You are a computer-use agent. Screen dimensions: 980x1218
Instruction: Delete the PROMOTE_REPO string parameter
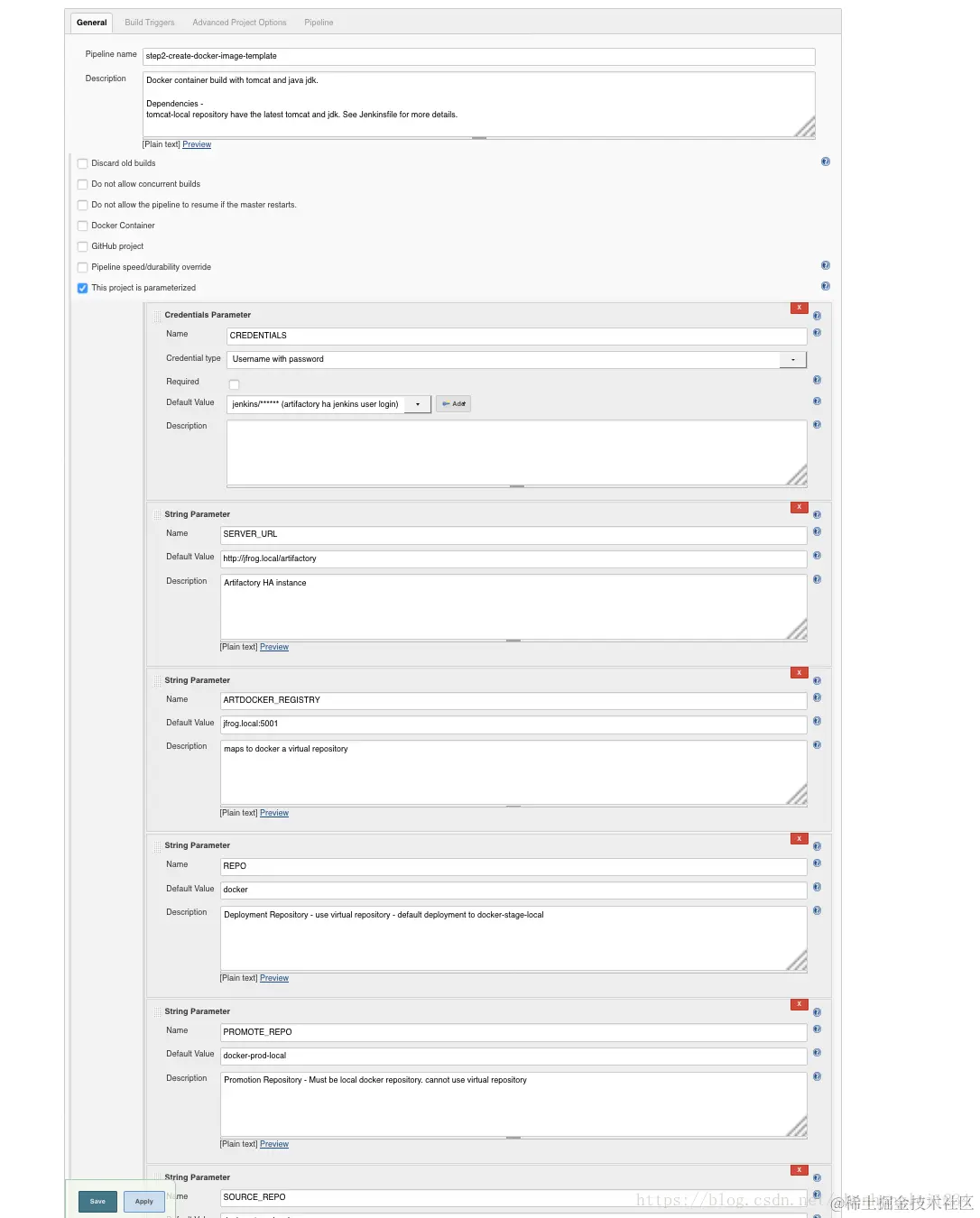(799, 1004)
